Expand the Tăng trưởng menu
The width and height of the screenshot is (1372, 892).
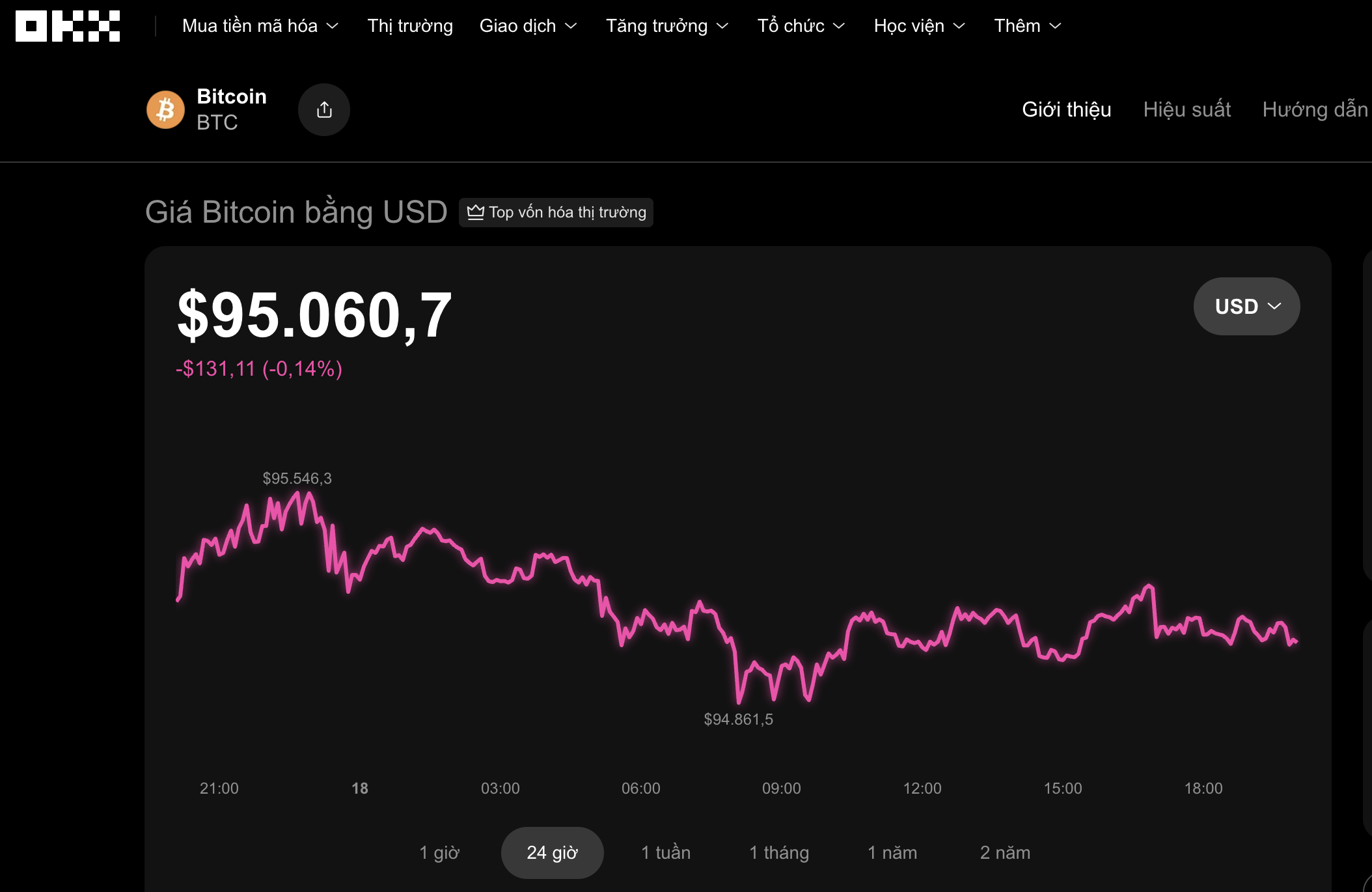click(657, 26)
